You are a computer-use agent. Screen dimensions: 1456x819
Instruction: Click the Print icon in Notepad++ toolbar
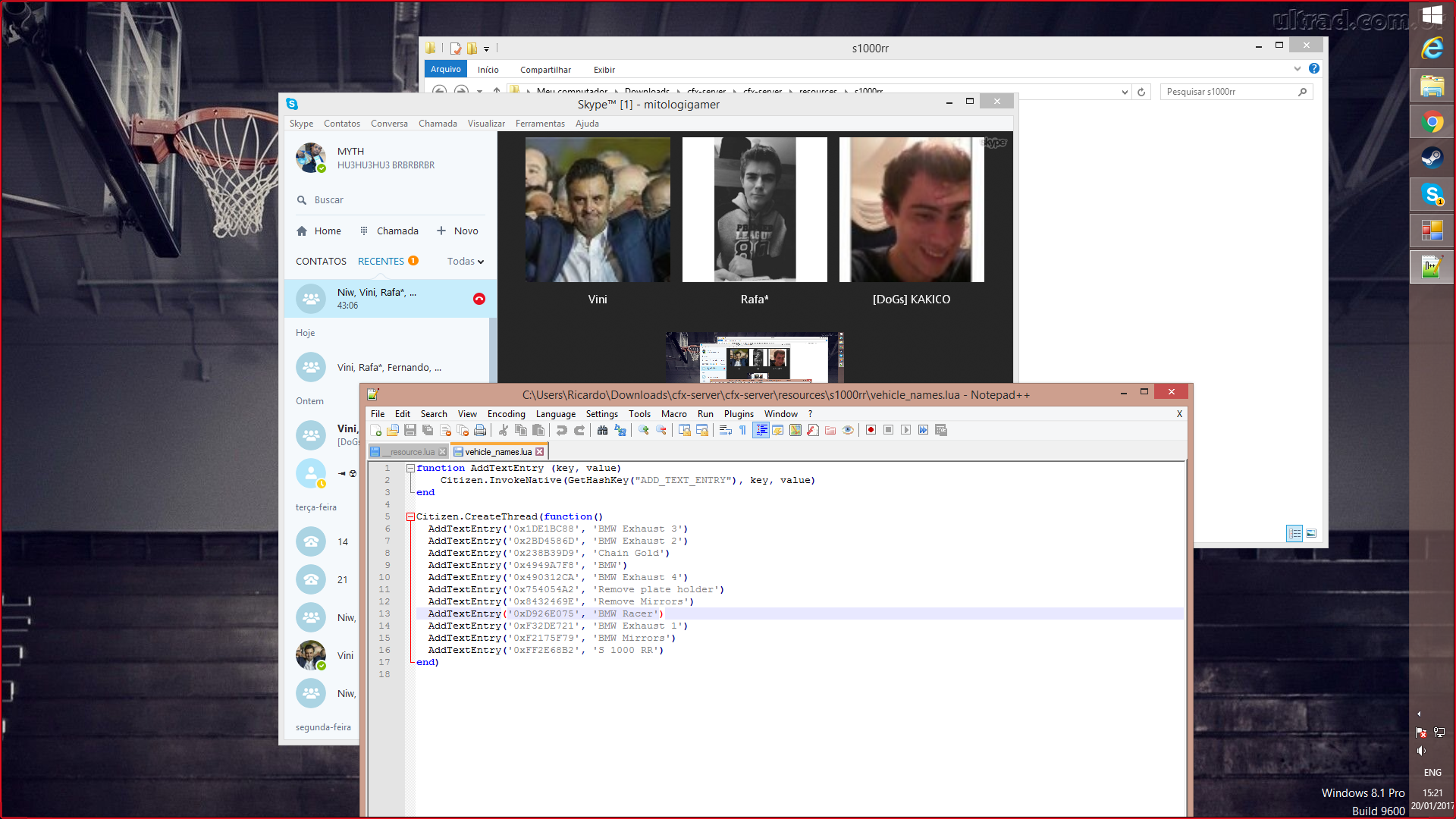coord(480,430)
